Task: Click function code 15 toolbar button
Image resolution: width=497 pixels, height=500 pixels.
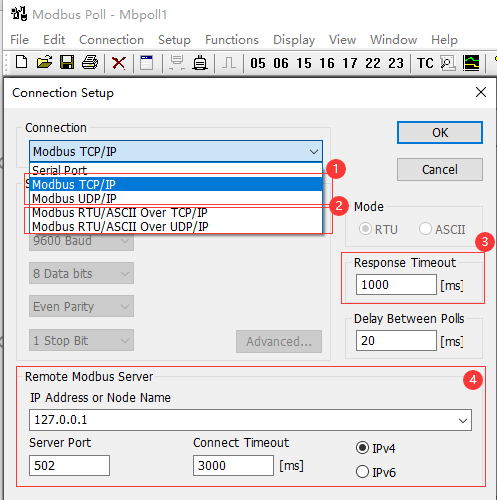Action: (304, 63)
